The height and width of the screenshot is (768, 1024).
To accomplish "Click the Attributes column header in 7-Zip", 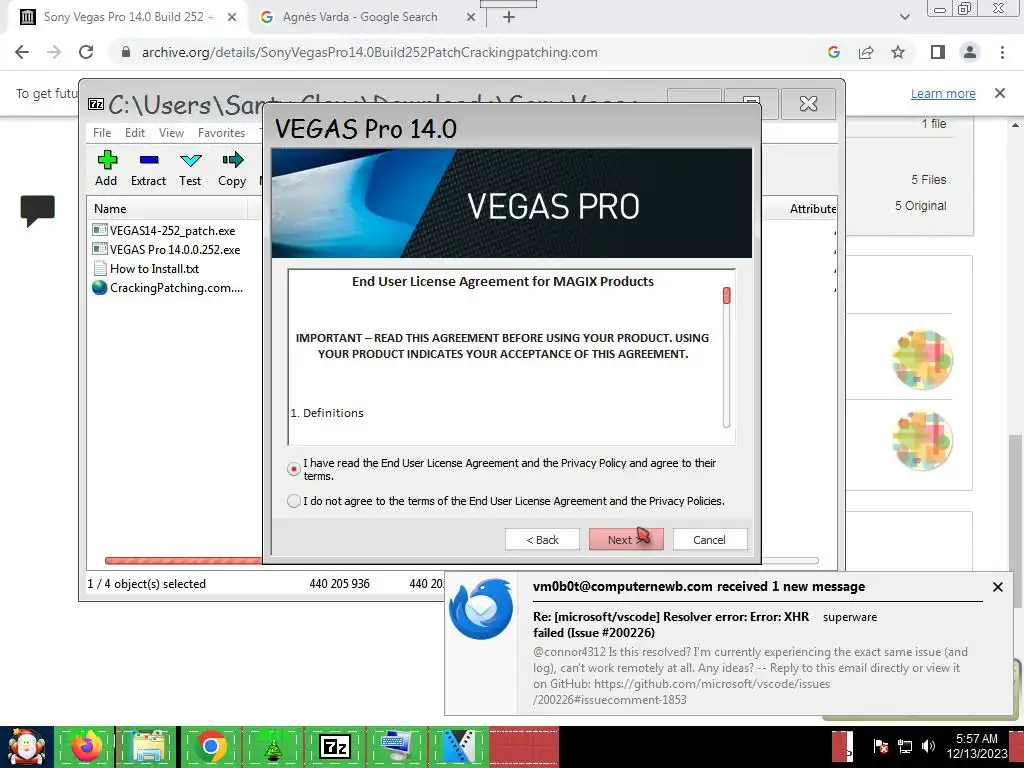I will (x=812, y=209).
